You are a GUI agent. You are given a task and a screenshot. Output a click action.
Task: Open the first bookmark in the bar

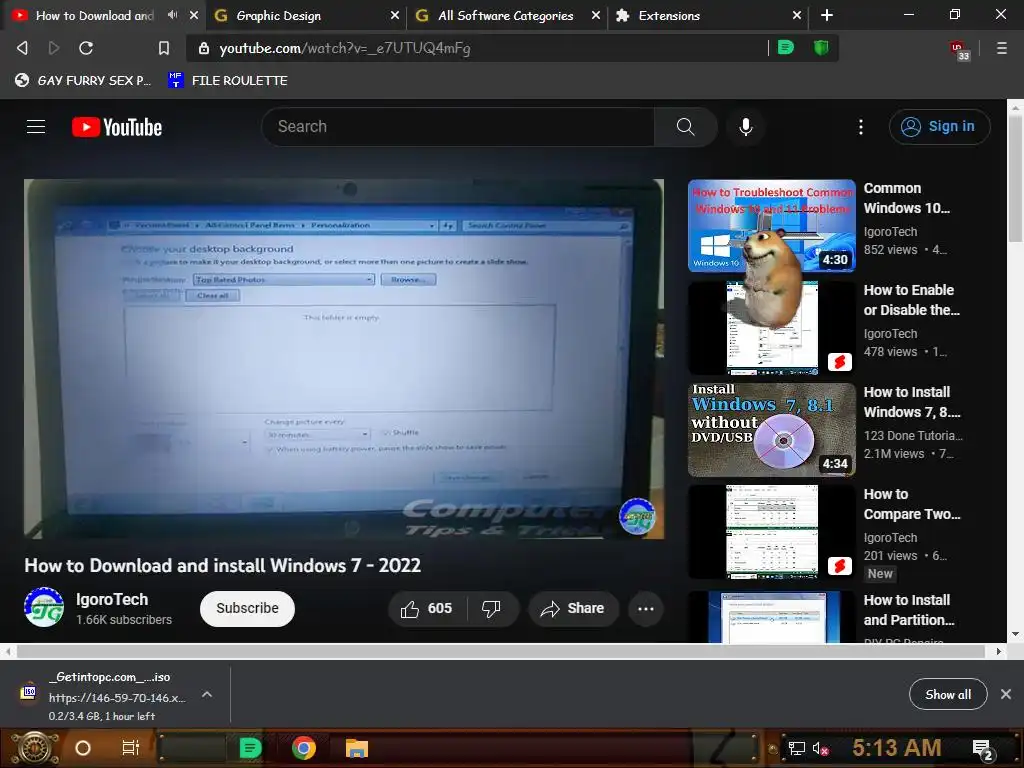(x=82, y=80)
